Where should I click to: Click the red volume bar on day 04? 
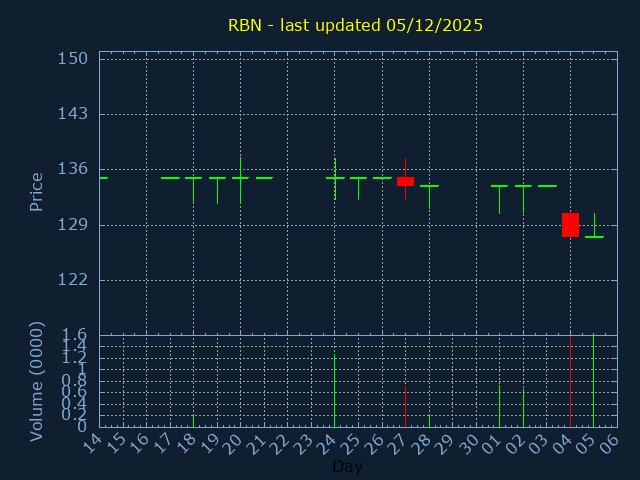570,382
